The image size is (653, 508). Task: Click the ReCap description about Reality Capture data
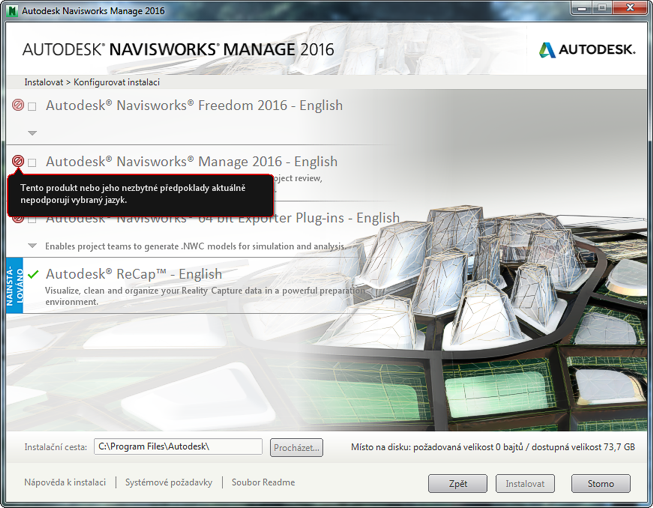205,296
